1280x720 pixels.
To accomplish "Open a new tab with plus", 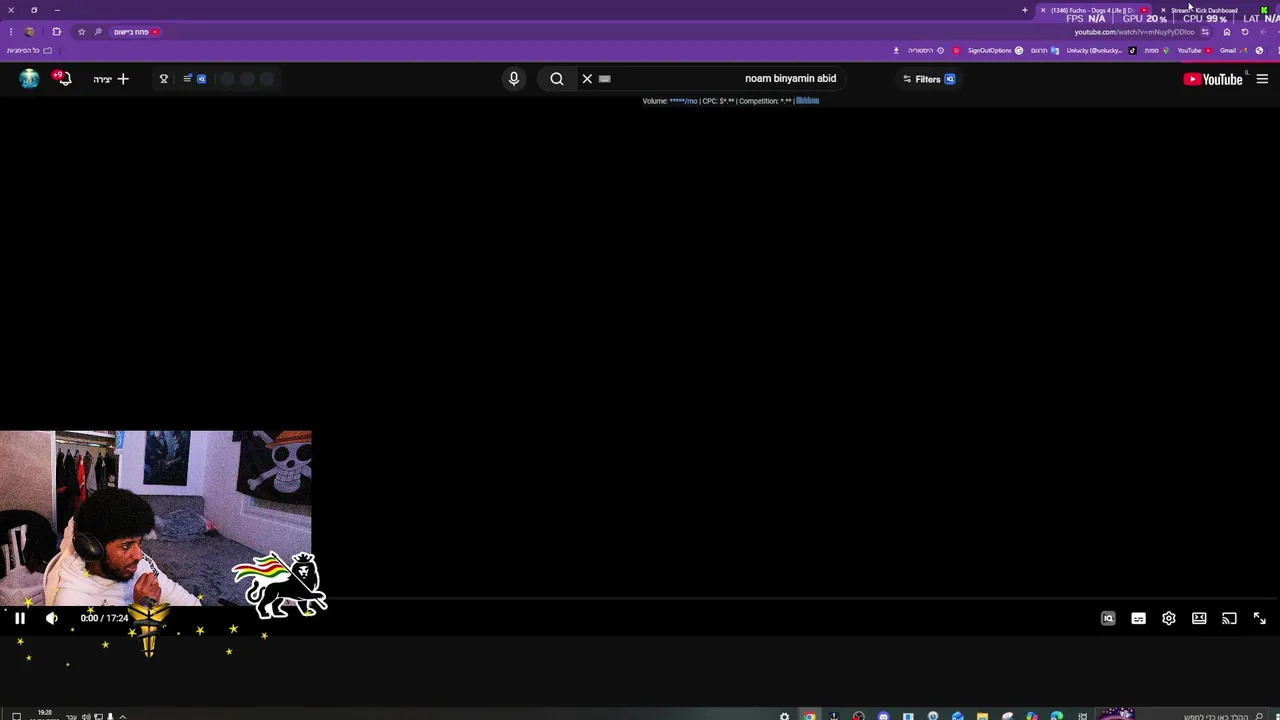I will click(x=1024, y=10).
